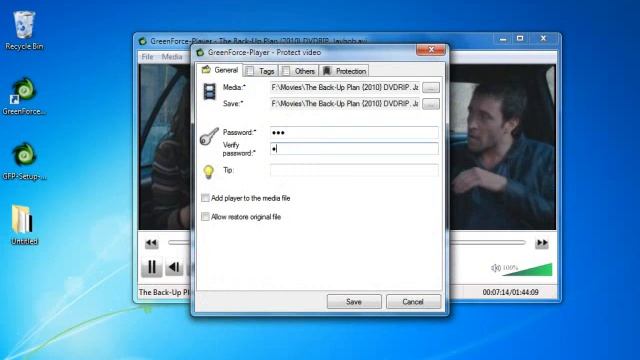This screenshot has height=360, width=640.
Task: Click the Save button in dialog
Action: click(354, 302)
